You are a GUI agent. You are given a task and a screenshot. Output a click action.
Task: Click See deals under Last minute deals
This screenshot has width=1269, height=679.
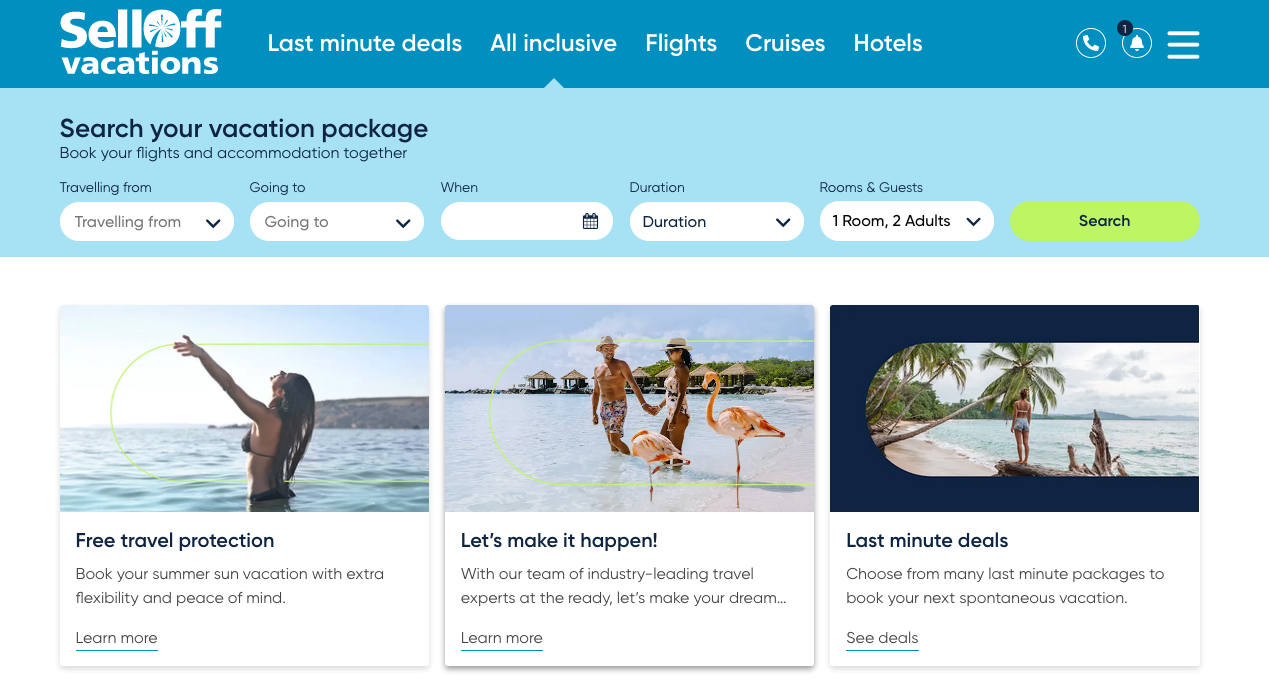pos(881,638)
